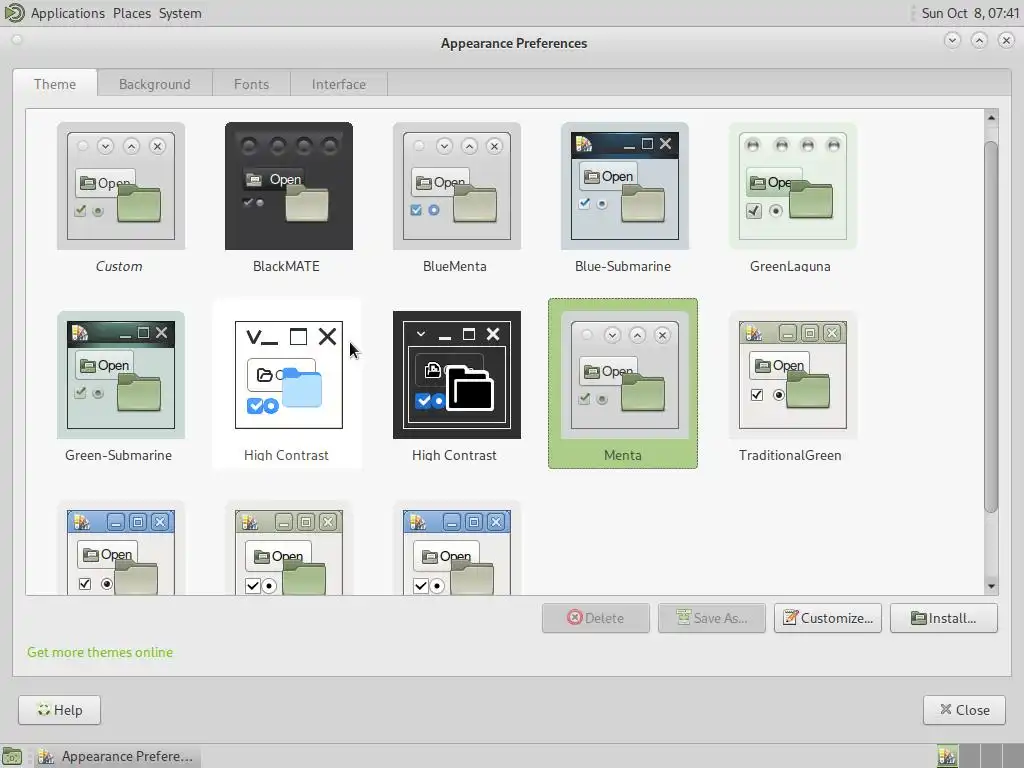
Task: Switch to the Theme tab
Action: [x=55, y=84]
